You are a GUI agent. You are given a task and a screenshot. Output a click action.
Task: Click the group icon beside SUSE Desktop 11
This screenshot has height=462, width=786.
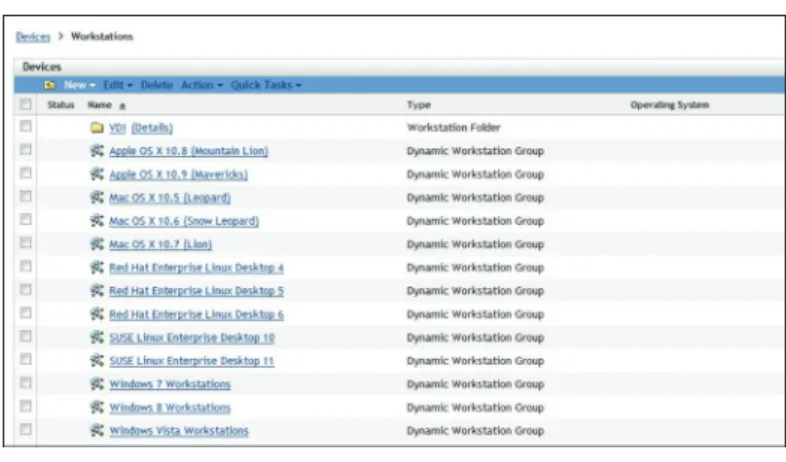pos(97,360)
